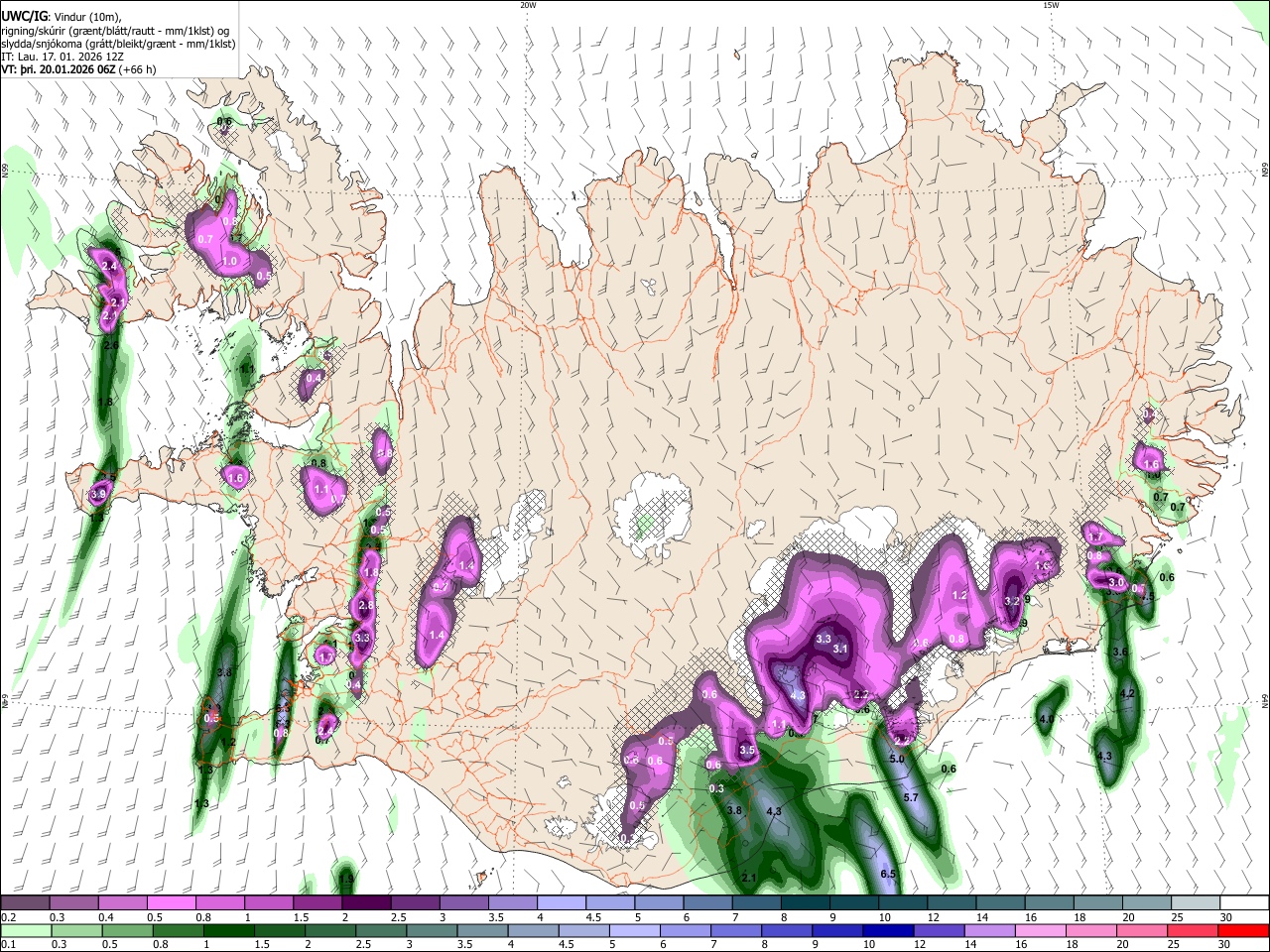
Task: Click the 3.9 snow value on the western peninsula
Action: tap(98, 494)
